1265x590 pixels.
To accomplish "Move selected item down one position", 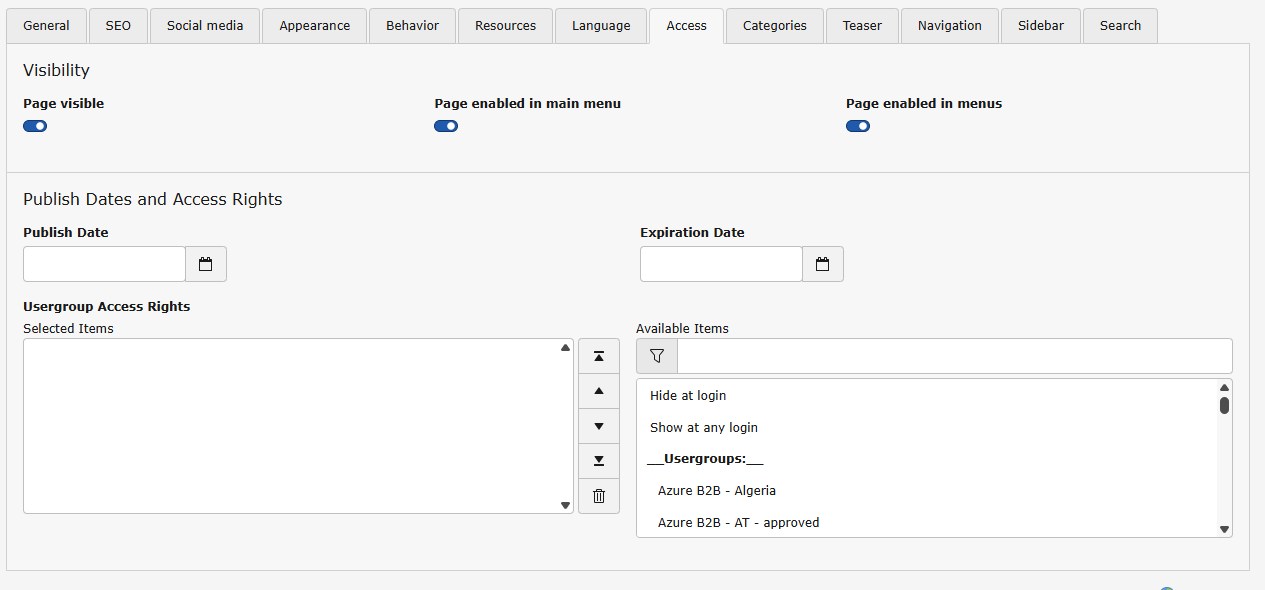I will click(x=598, y=426).
